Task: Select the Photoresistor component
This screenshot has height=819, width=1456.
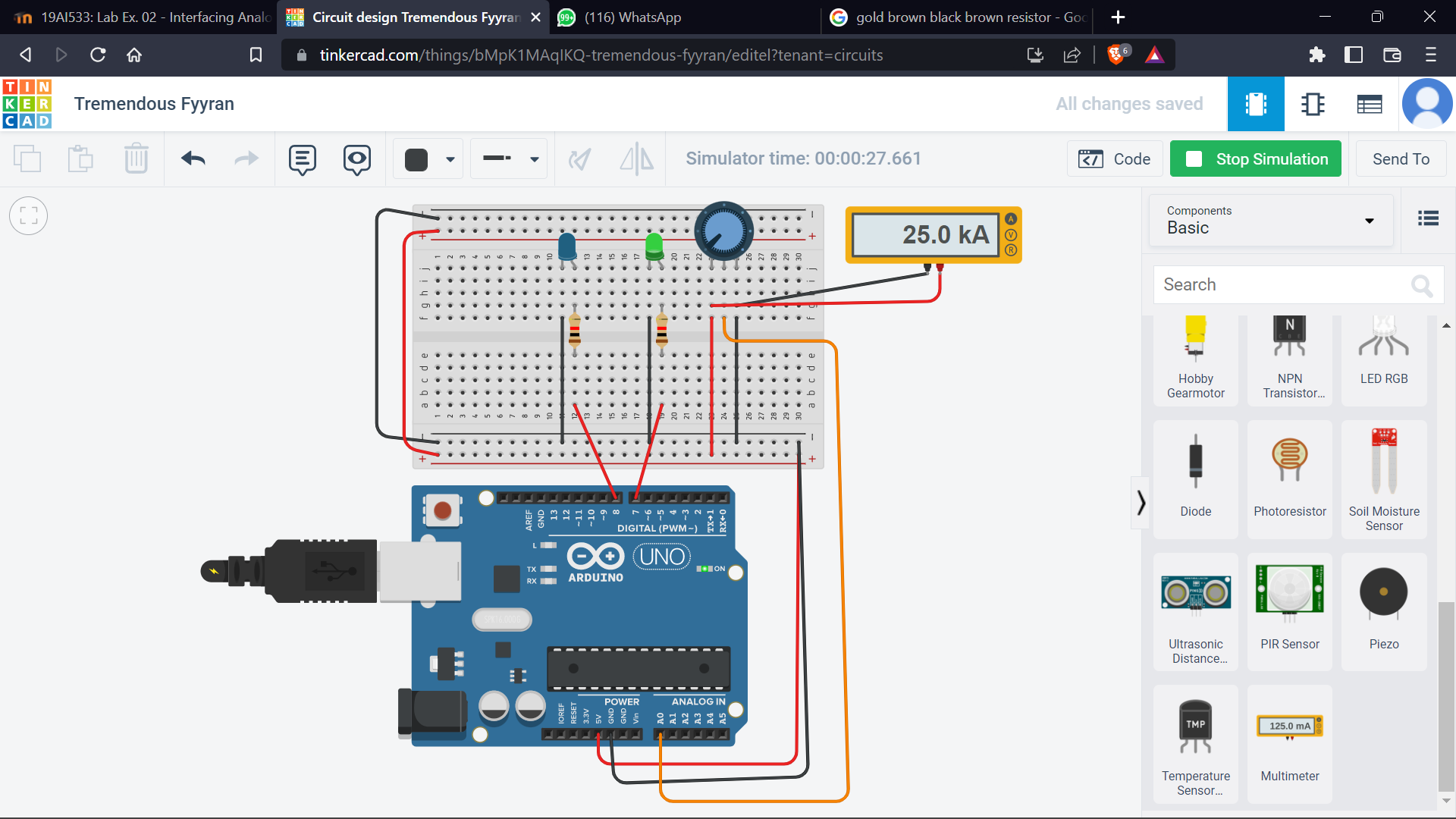Action: coord(1290,479)
